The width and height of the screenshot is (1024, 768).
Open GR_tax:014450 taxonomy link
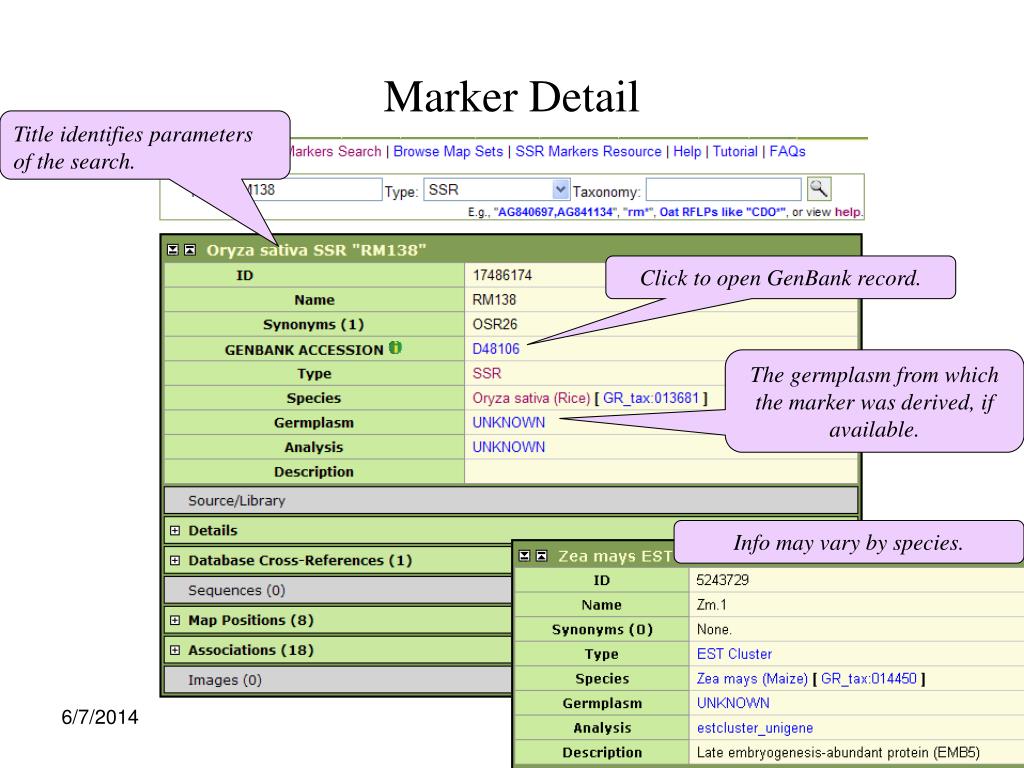pyautogui.click(x=869, y=679)
